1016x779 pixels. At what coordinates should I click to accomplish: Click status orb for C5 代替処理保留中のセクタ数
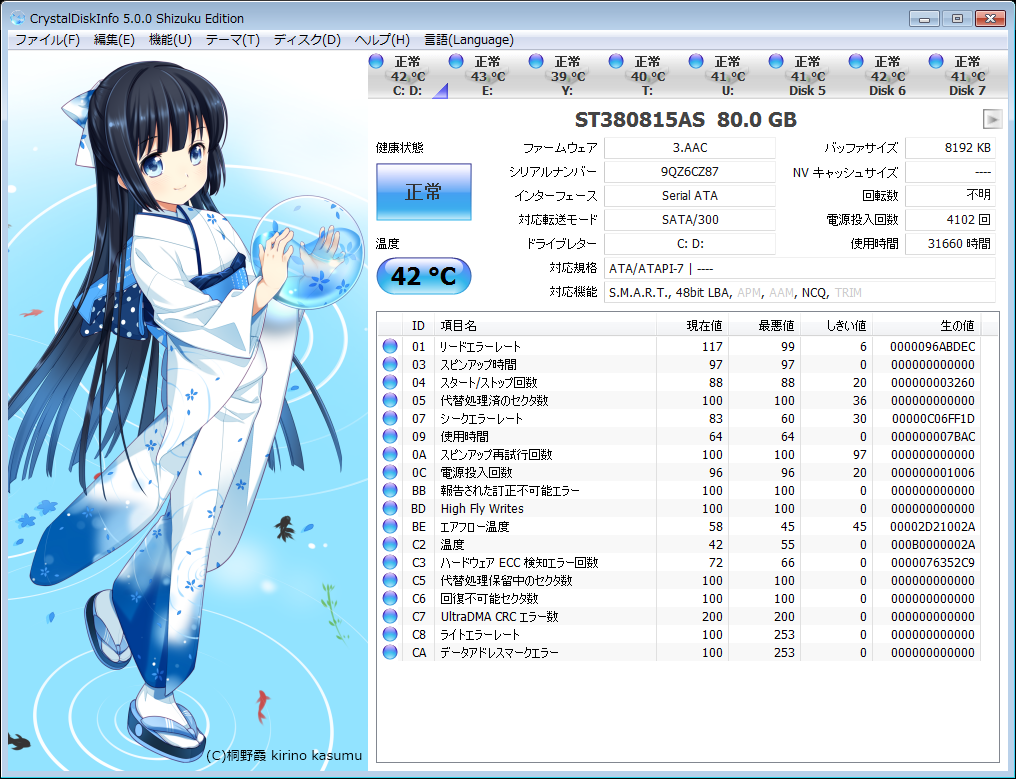[390, 580]
